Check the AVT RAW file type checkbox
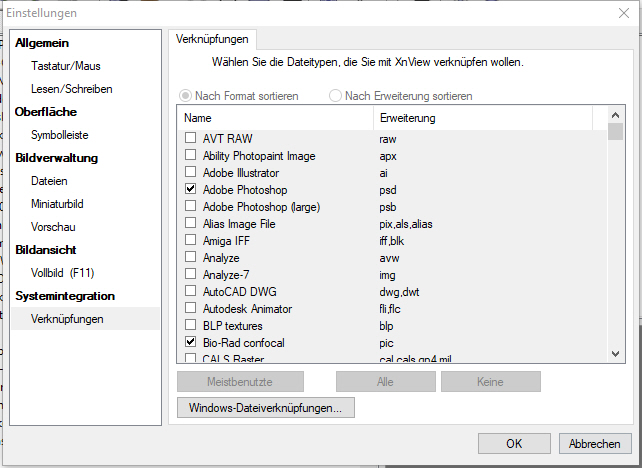This screenshot has height=468, width=642. (x=190, y=139)
